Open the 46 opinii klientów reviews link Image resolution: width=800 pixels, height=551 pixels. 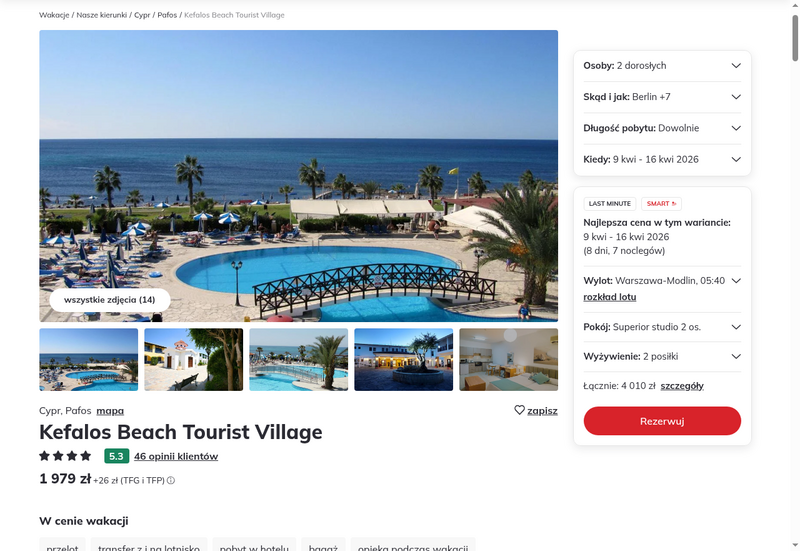tap(176, 457)
